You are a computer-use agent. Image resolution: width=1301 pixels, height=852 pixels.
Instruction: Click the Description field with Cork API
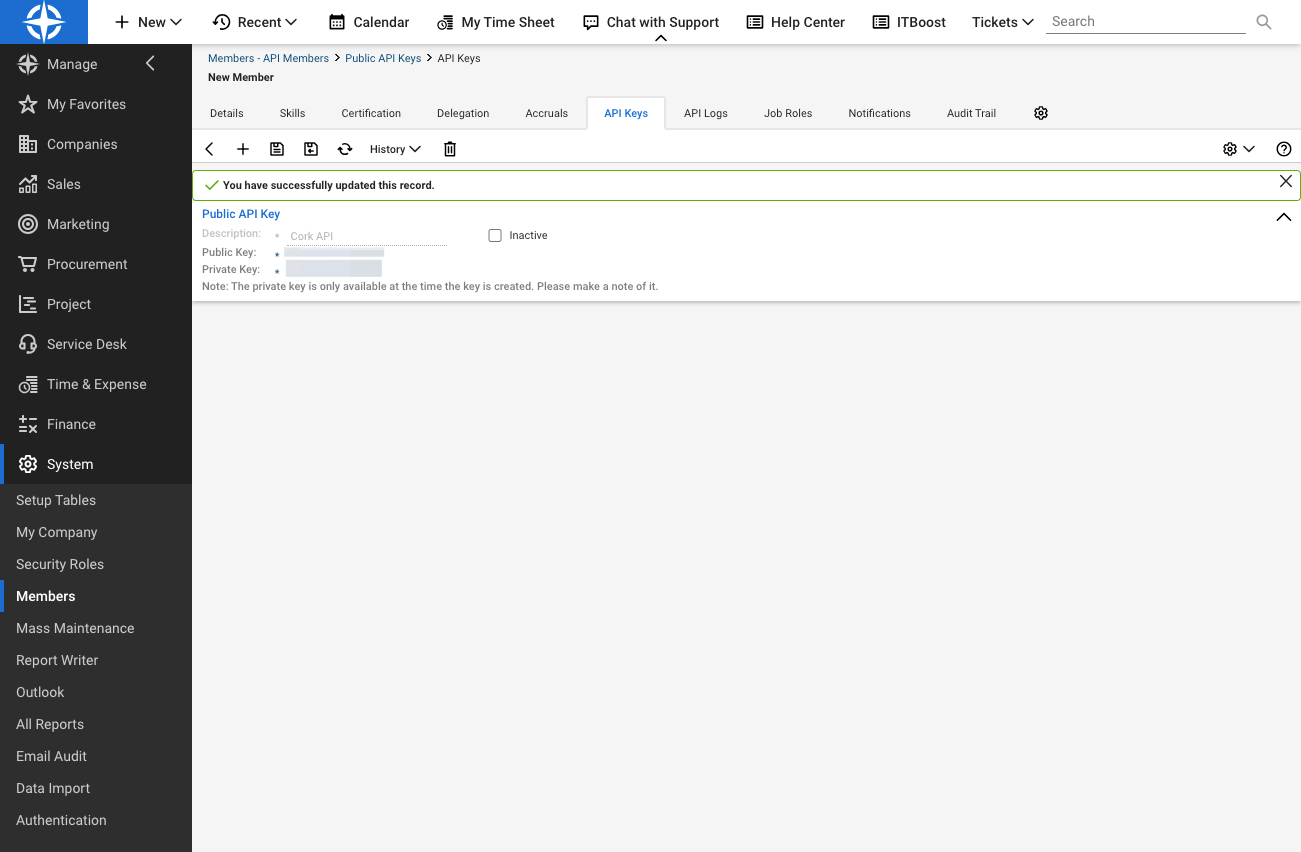click(x=367, y=236)
